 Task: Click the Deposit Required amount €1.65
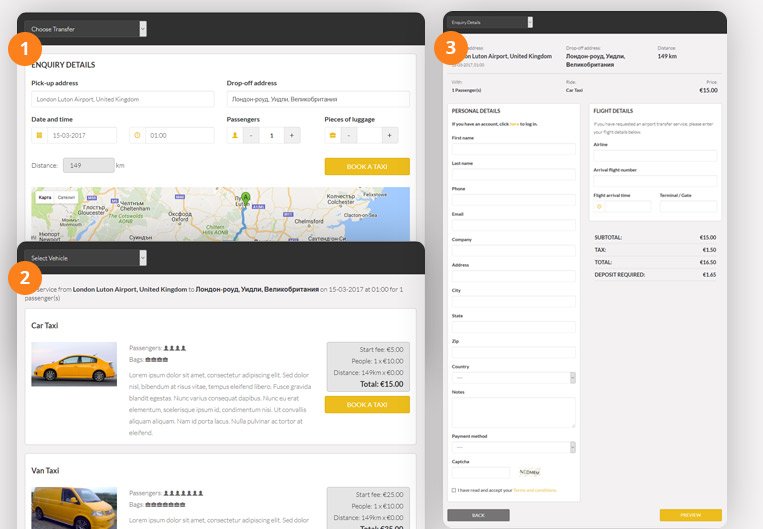(709, 274)
